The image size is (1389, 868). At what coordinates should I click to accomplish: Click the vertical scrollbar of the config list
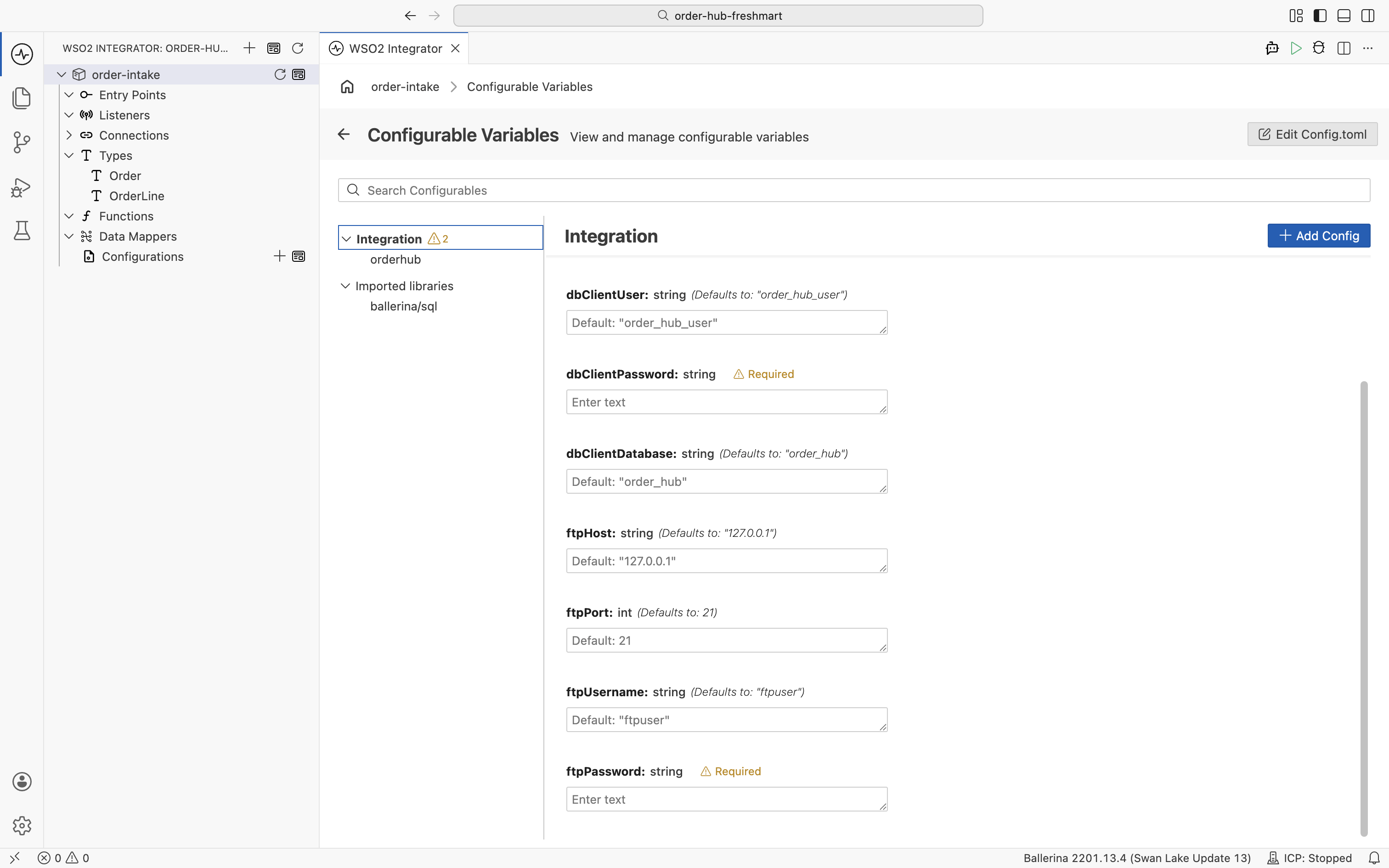coord(1364,609)
